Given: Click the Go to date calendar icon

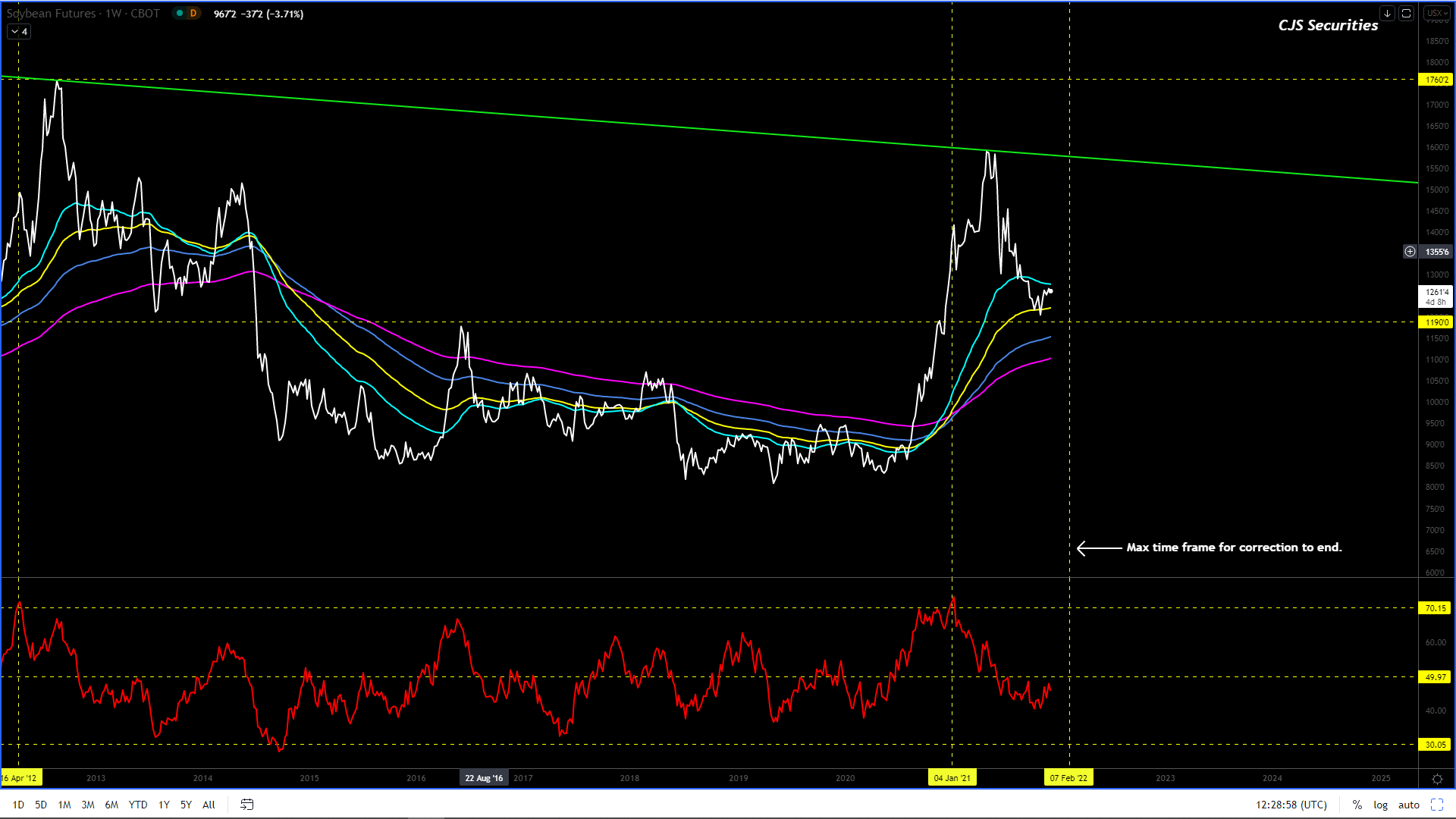Looking at the screenshot, I should 246,805.
